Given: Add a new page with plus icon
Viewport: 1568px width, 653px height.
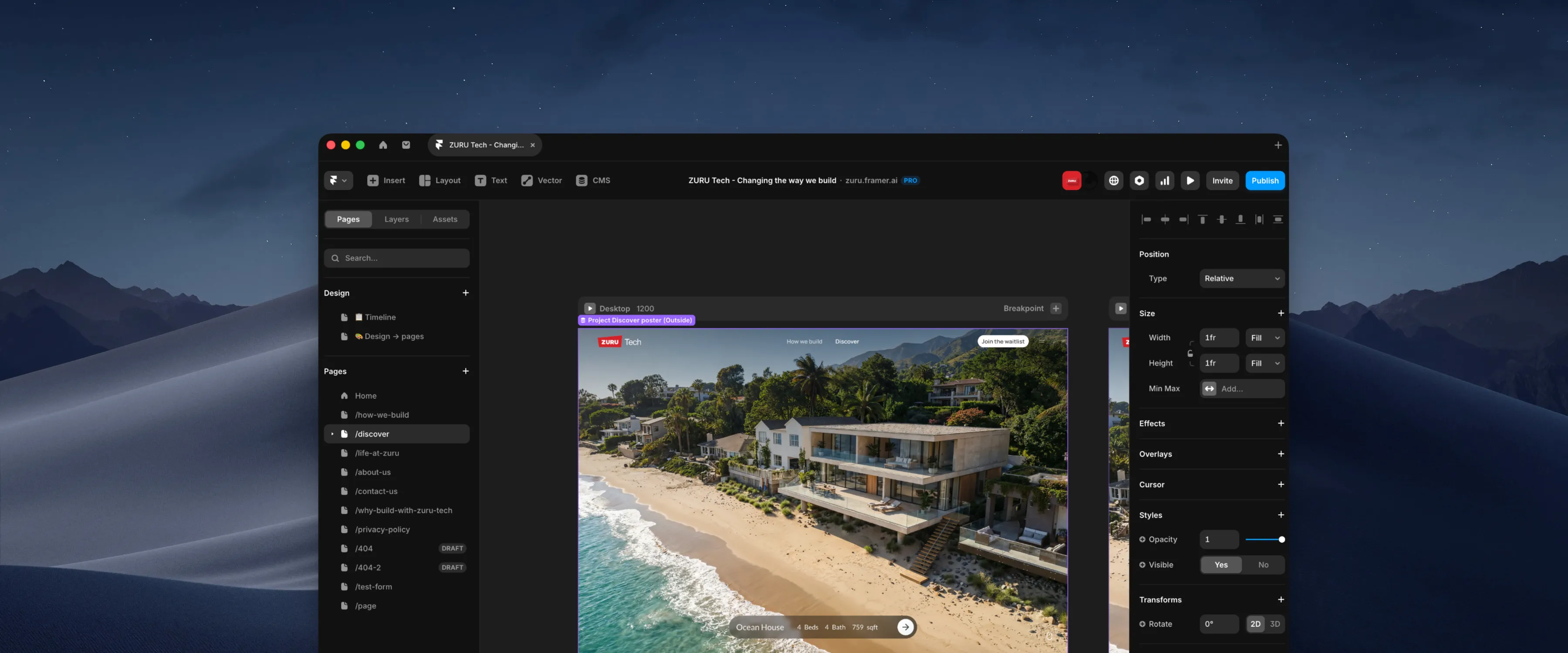Looking at the screenshot, I should click(x=466, y=371).
